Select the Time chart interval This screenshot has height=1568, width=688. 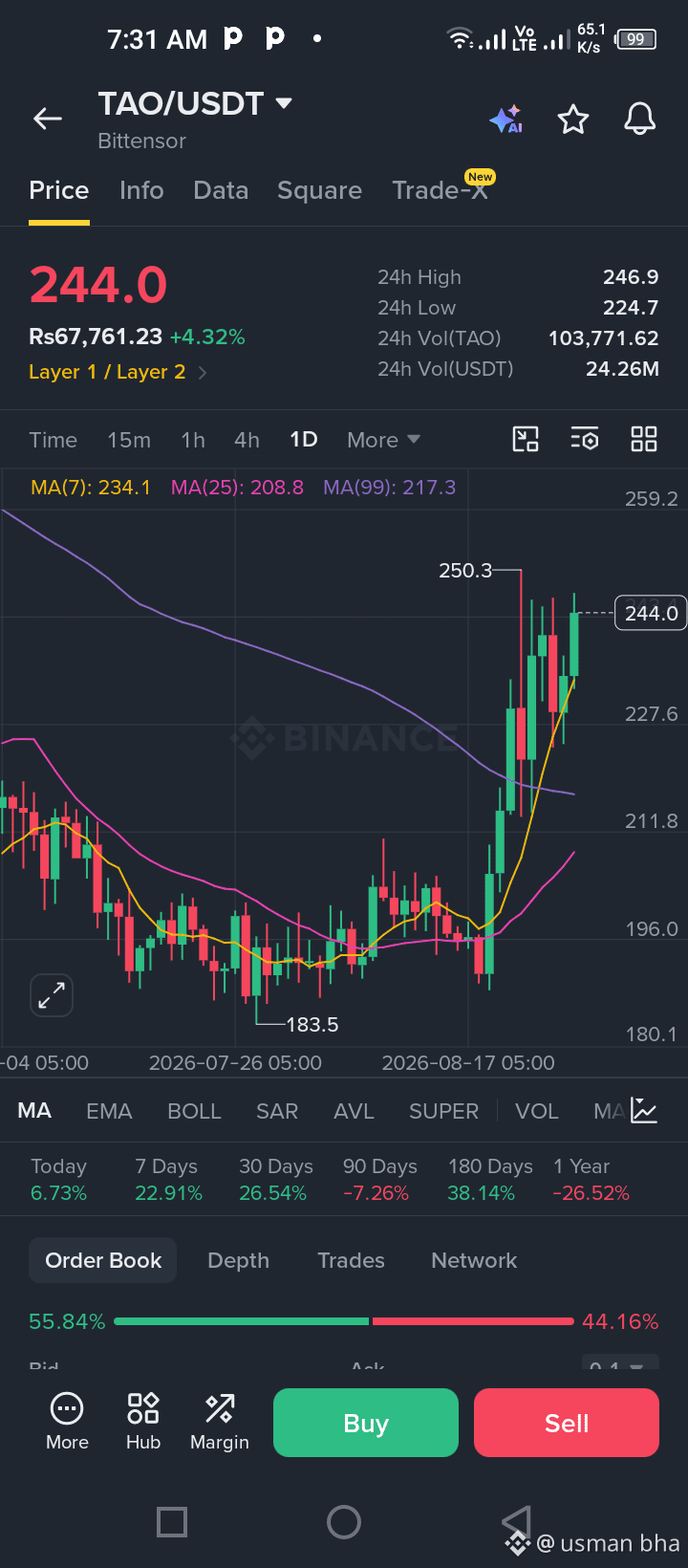(53, 440)
